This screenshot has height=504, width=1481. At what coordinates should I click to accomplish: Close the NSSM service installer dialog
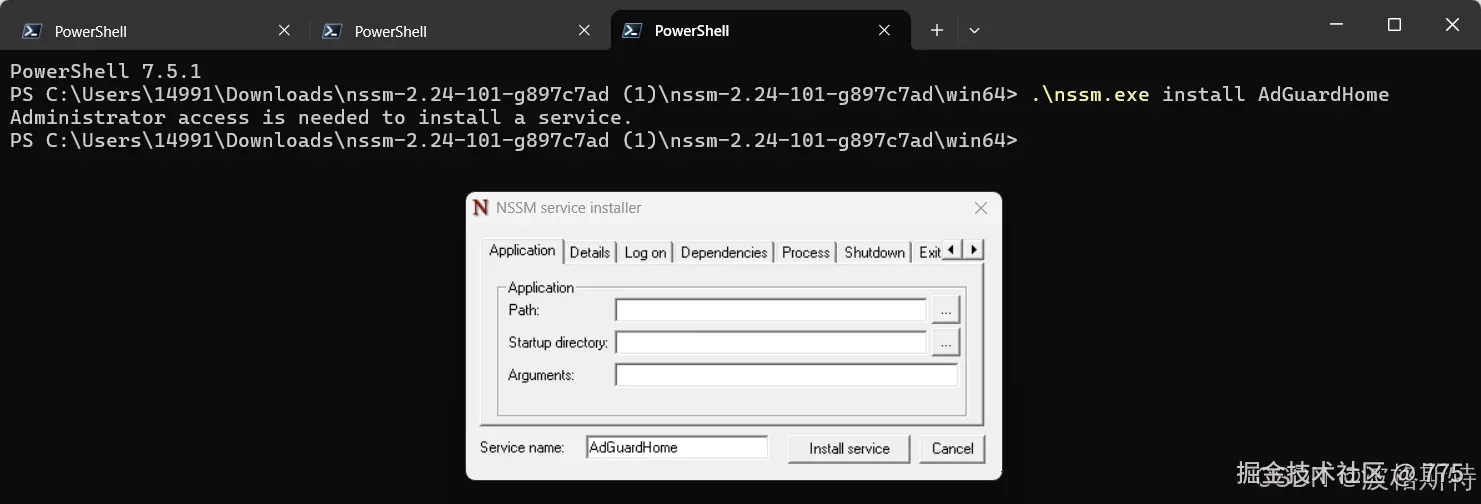point(981,208)
